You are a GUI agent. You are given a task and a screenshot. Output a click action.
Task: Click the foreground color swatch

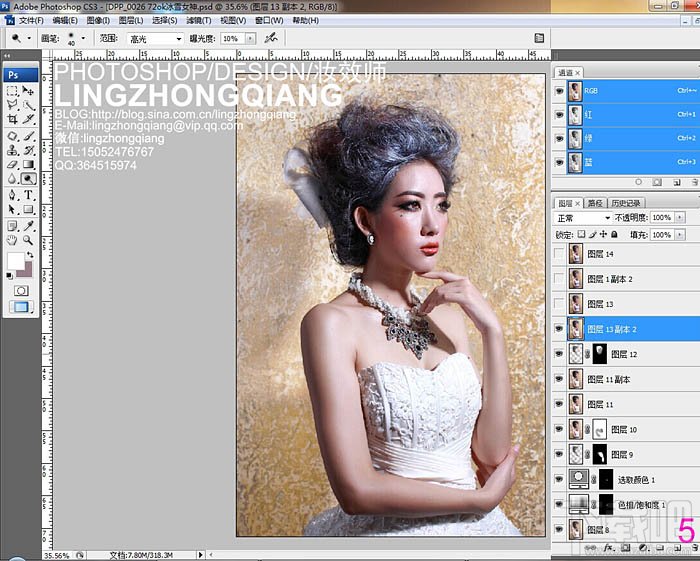tap(15, 260)
